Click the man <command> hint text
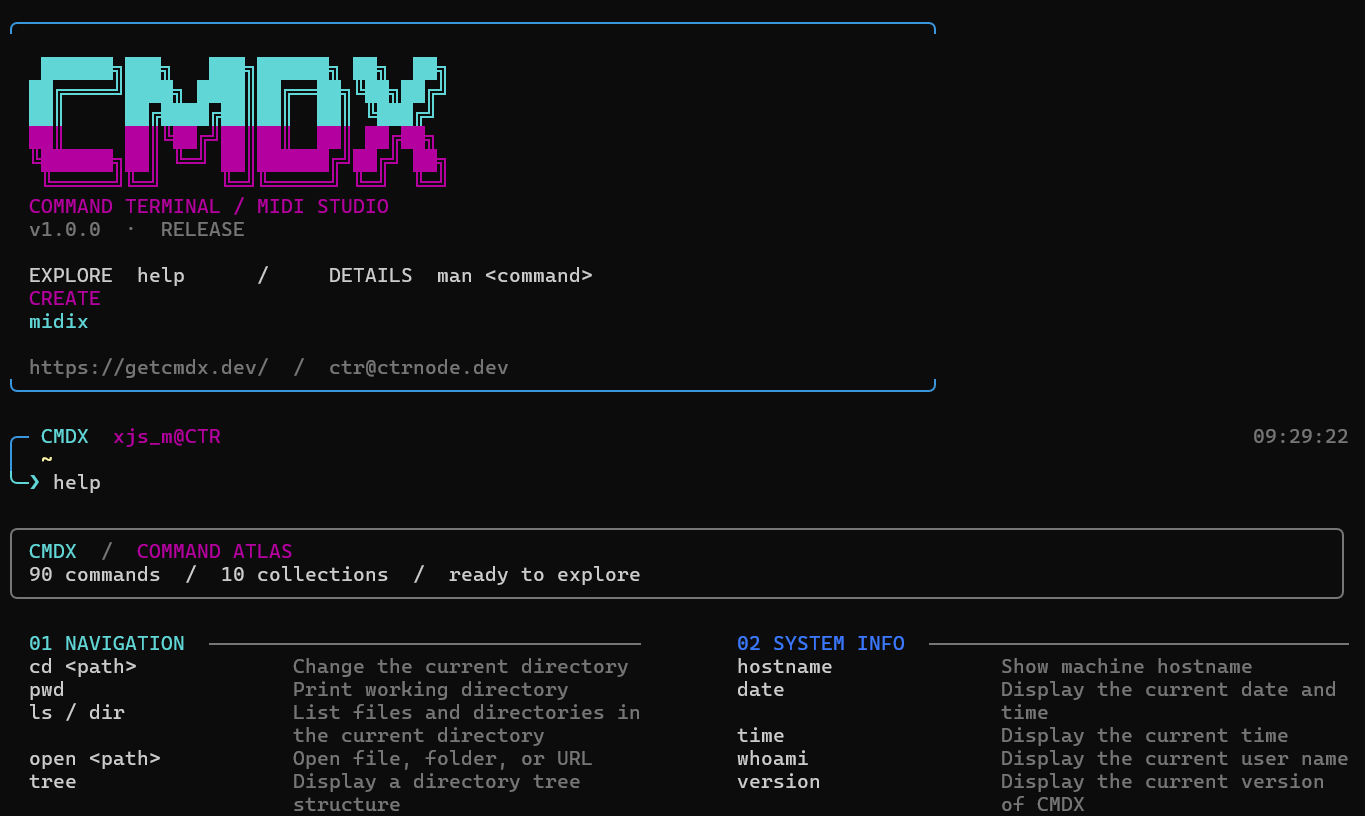This screenshot has width=1365, height=816. point(515,275)
